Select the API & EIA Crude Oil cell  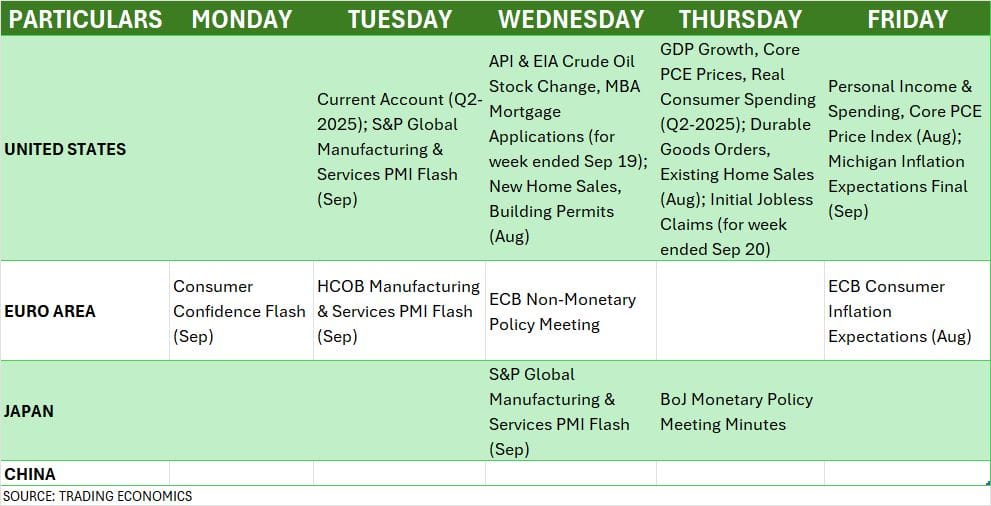(x=569, y=149)
